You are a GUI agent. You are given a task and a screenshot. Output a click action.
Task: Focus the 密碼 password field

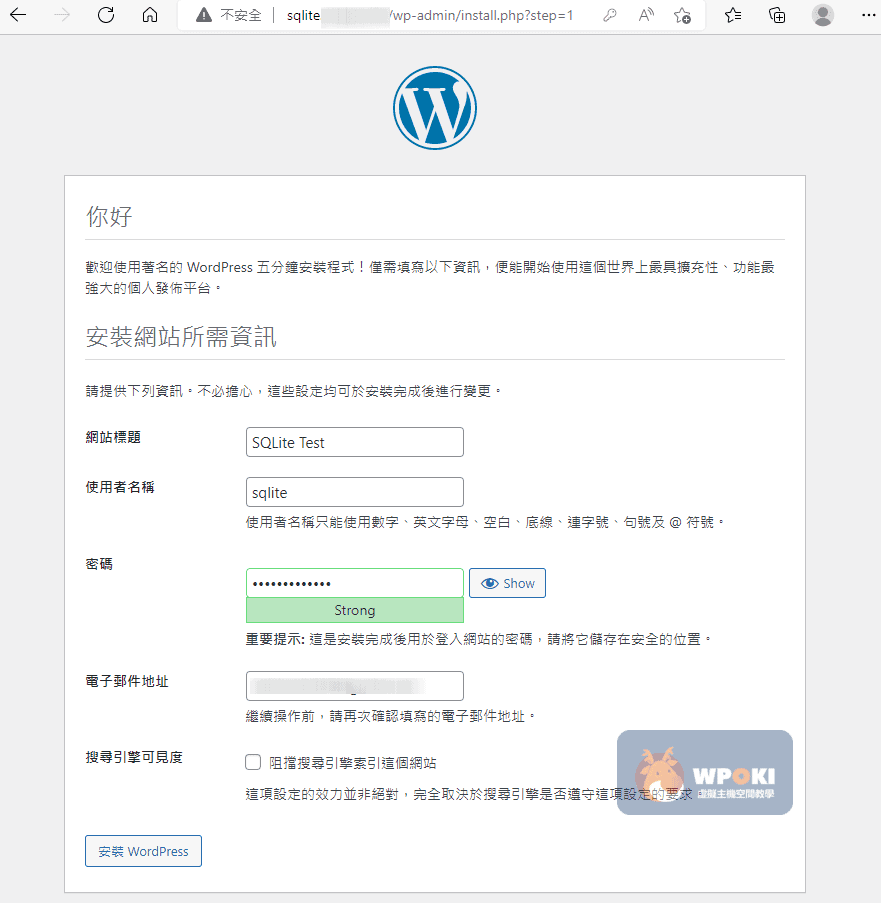tap(355, 583)
